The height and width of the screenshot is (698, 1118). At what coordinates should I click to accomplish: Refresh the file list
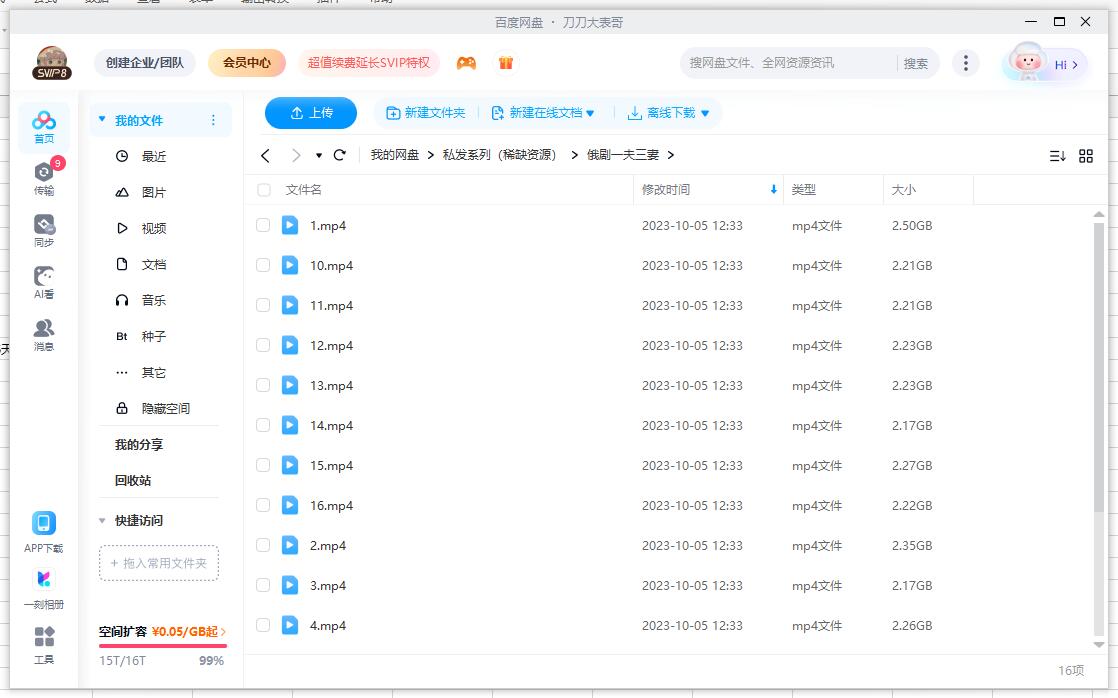tap(339, 155)
